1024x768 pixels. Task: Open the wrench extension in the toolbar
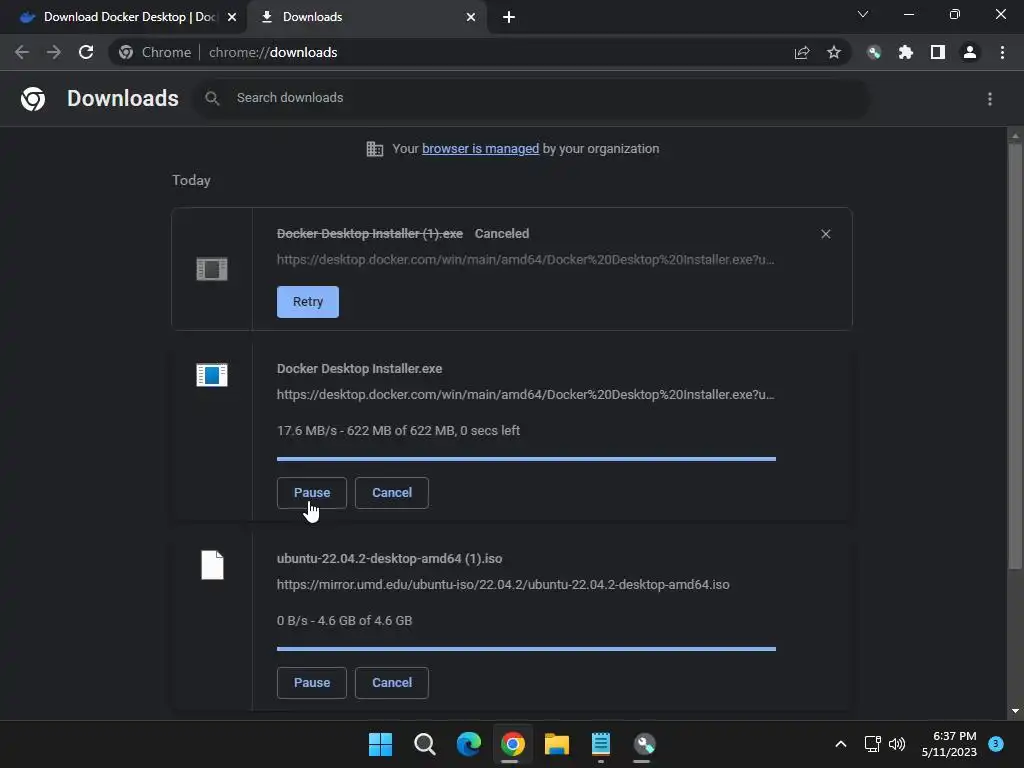coord(874,52)
